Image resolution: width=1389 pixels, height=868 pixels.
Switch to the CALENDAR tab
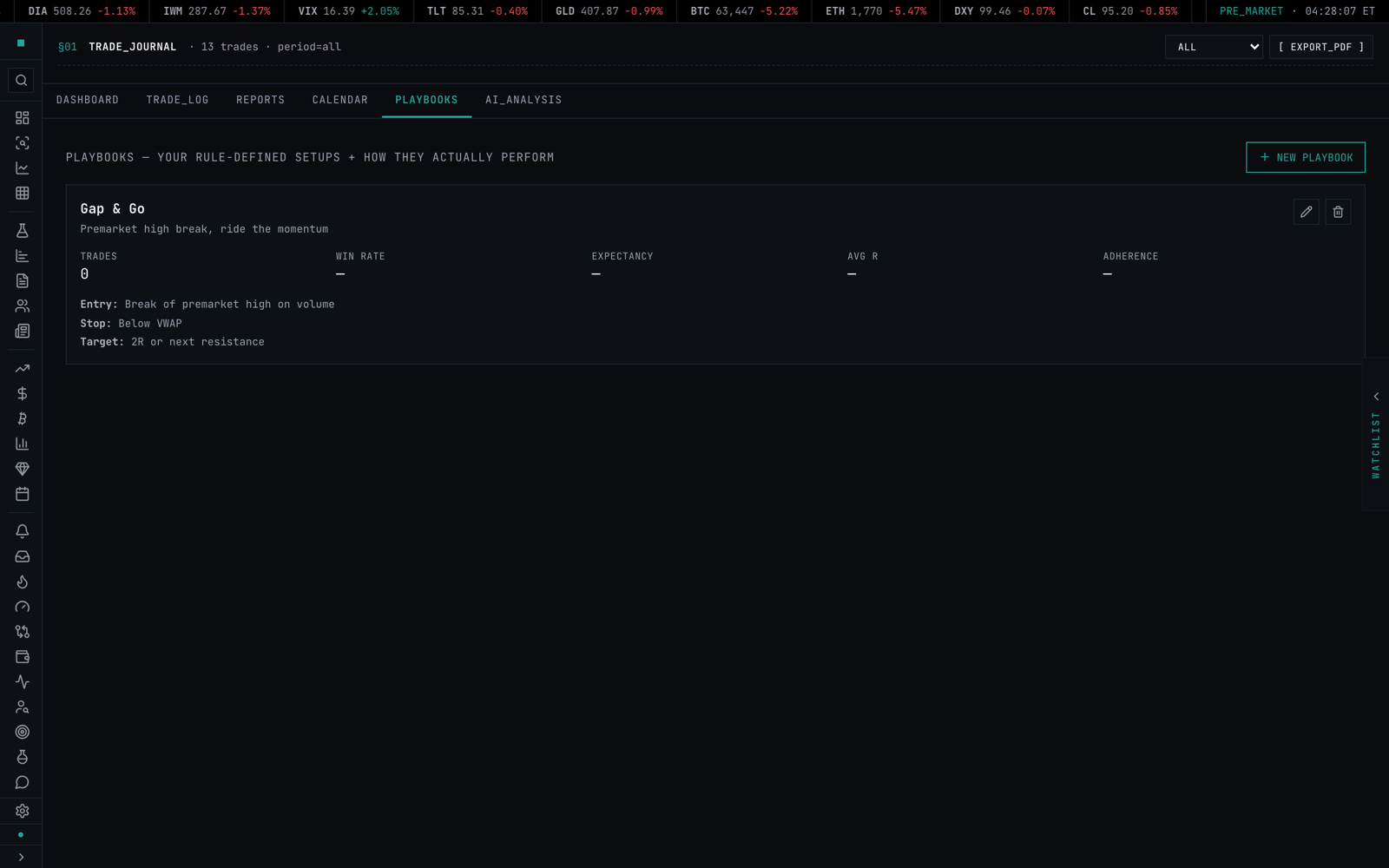[x=340, y=100]
